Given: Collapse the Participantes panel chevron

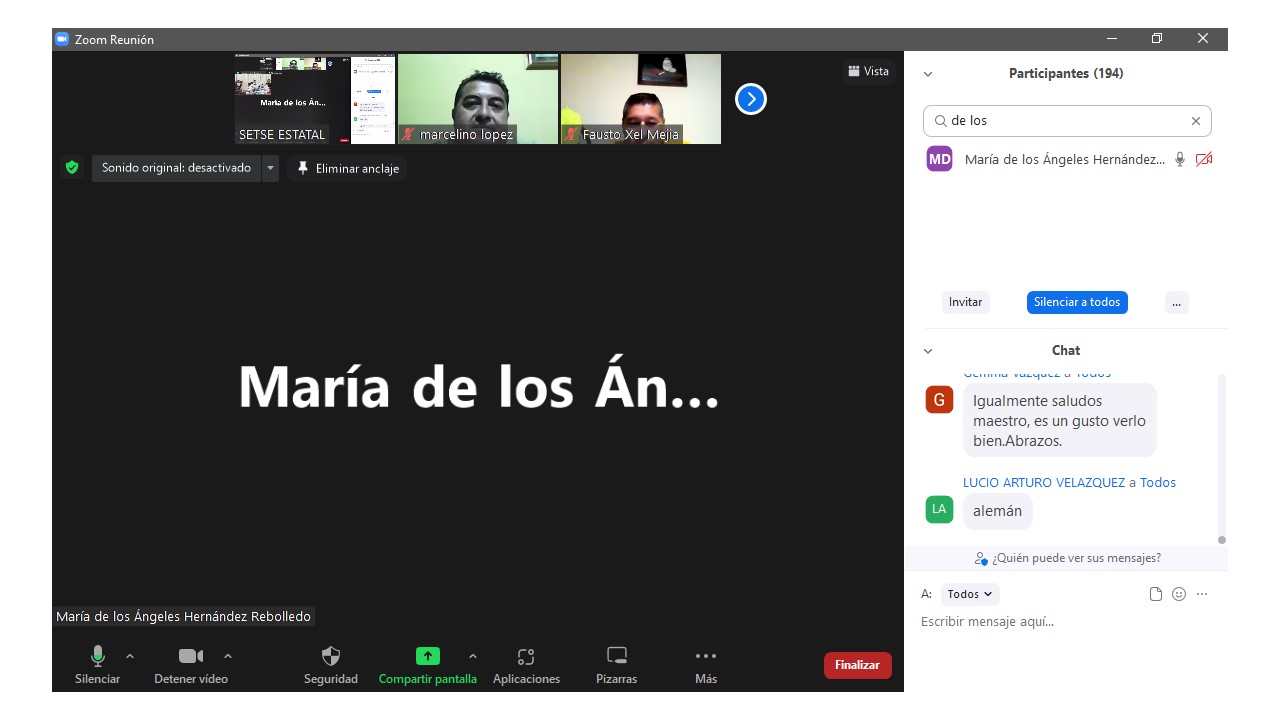Looking at the screenshot, I should tap(928, 74).
